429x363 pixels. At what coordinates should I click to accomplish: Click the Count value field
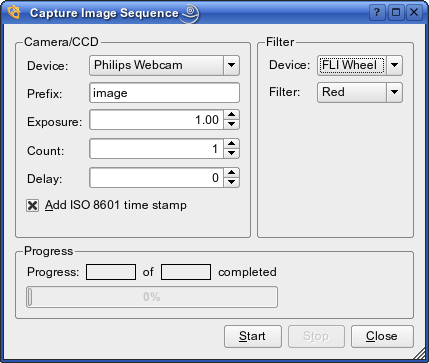(x=157, y=149)
